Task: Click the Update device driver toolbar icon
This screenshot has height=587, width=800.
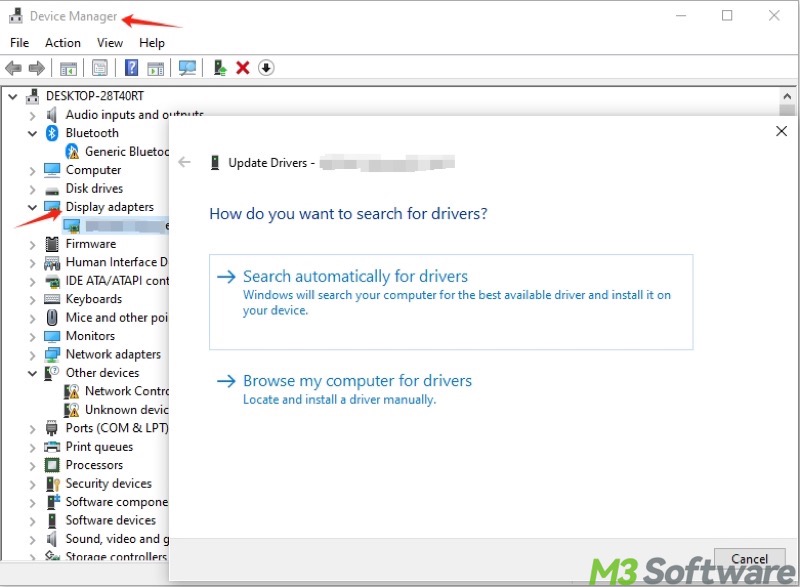Action: (220, 68)
